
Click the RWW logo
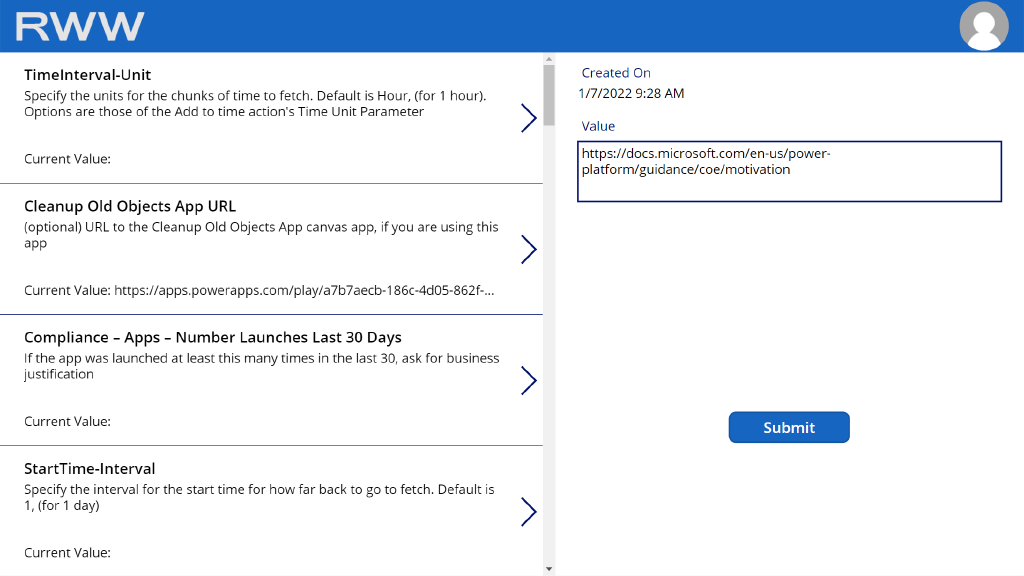pyautogui.click(x=80, y=27)
